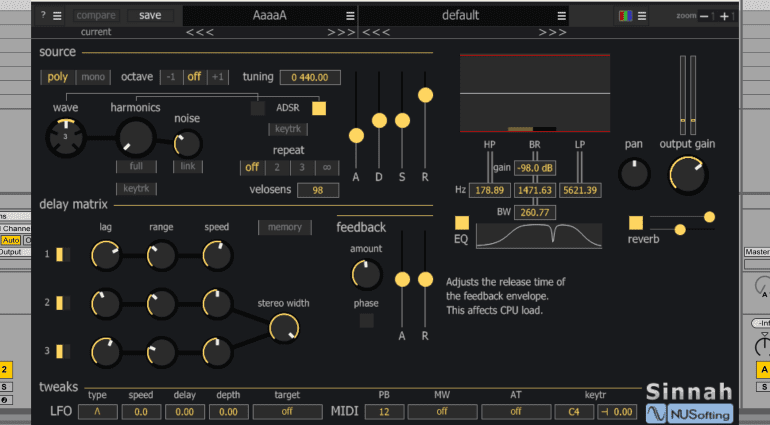The height and width of the screenshot is (425, 770).
Task: Click the save button
Action: click(150, 16)
